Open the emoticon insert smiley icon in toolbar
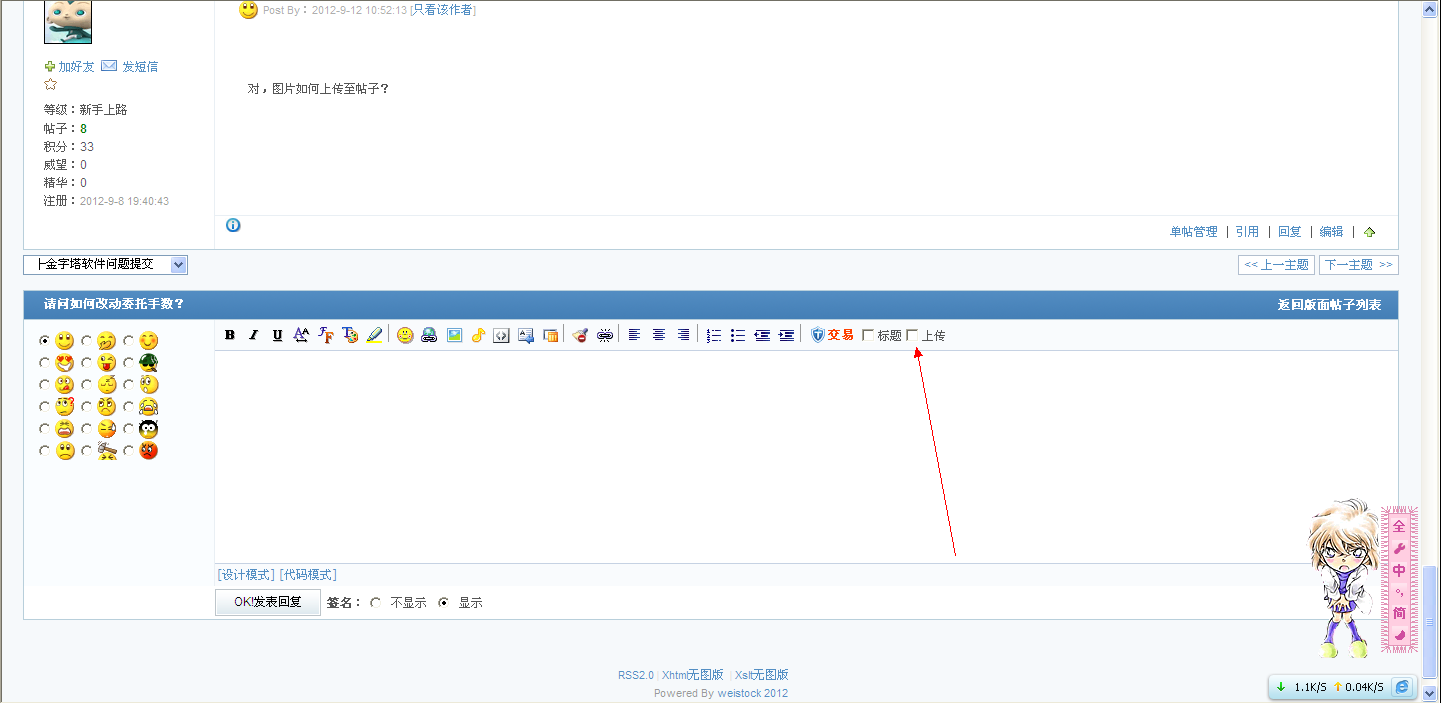 click(x=405, y=335)
